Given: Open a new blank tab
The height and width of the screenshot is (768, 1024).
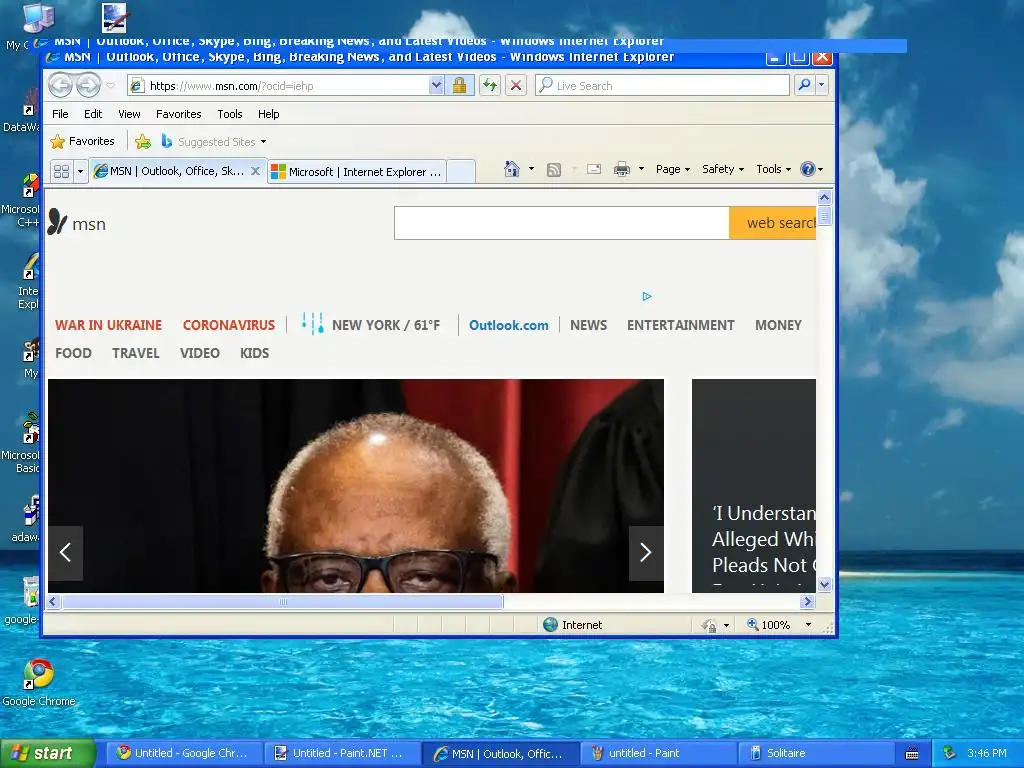Looking at the screenshot, I should pos(461,172).
